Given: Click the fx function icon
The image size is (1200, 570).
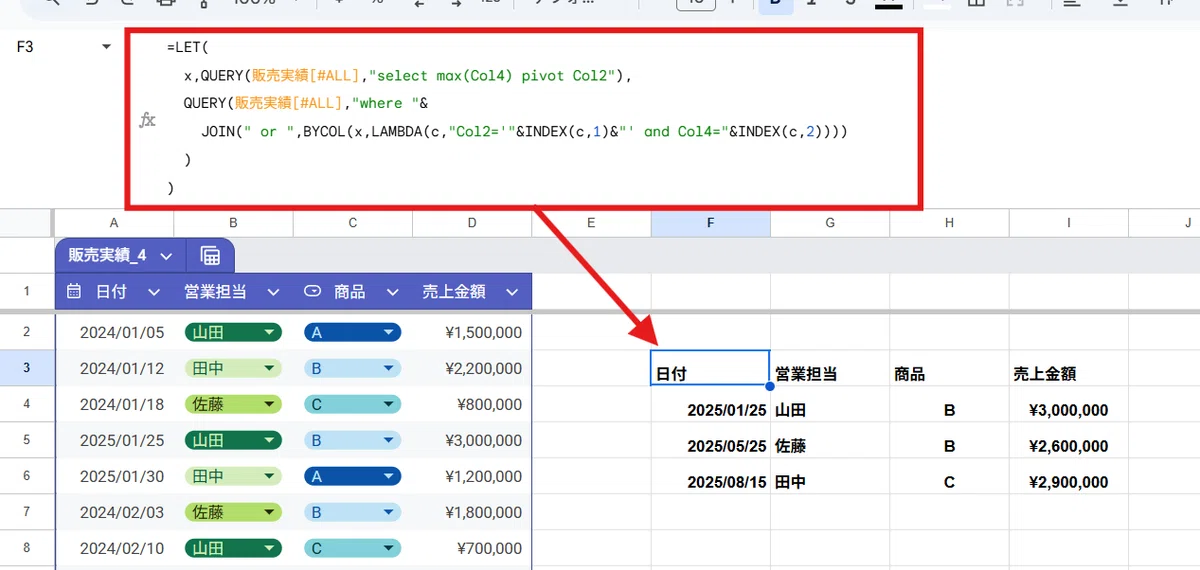Looking at the screenshot, I should [147, 120].
